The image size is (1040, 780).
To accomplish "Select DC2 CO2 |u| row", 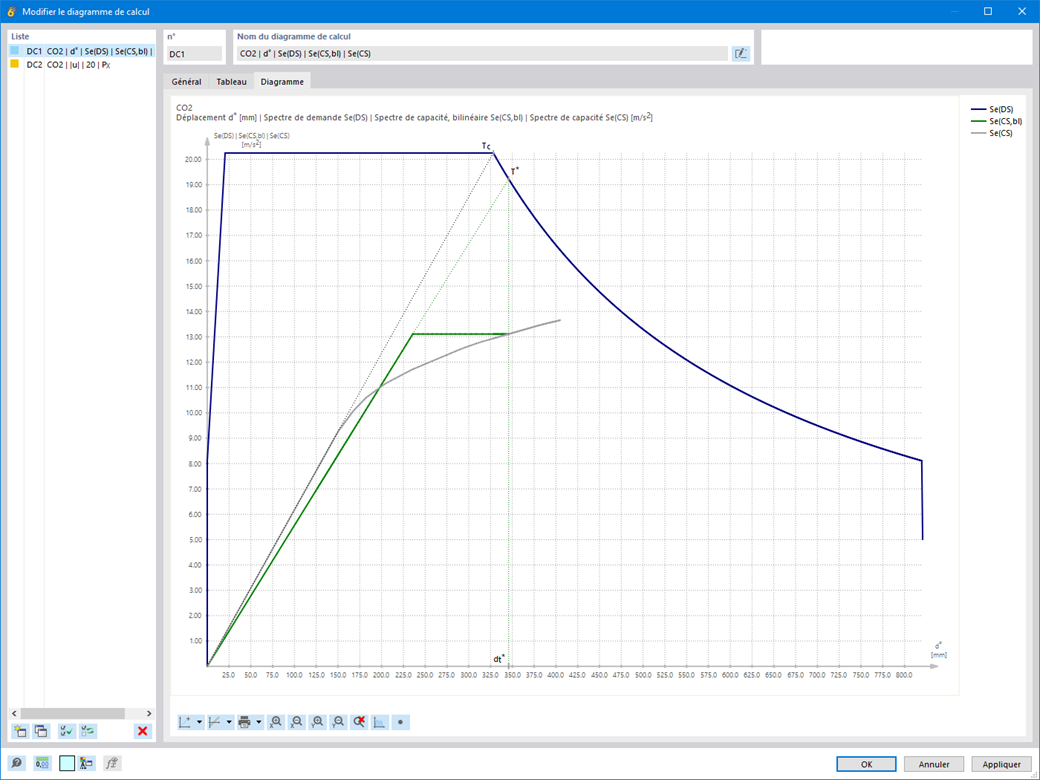I will point(82,65).
